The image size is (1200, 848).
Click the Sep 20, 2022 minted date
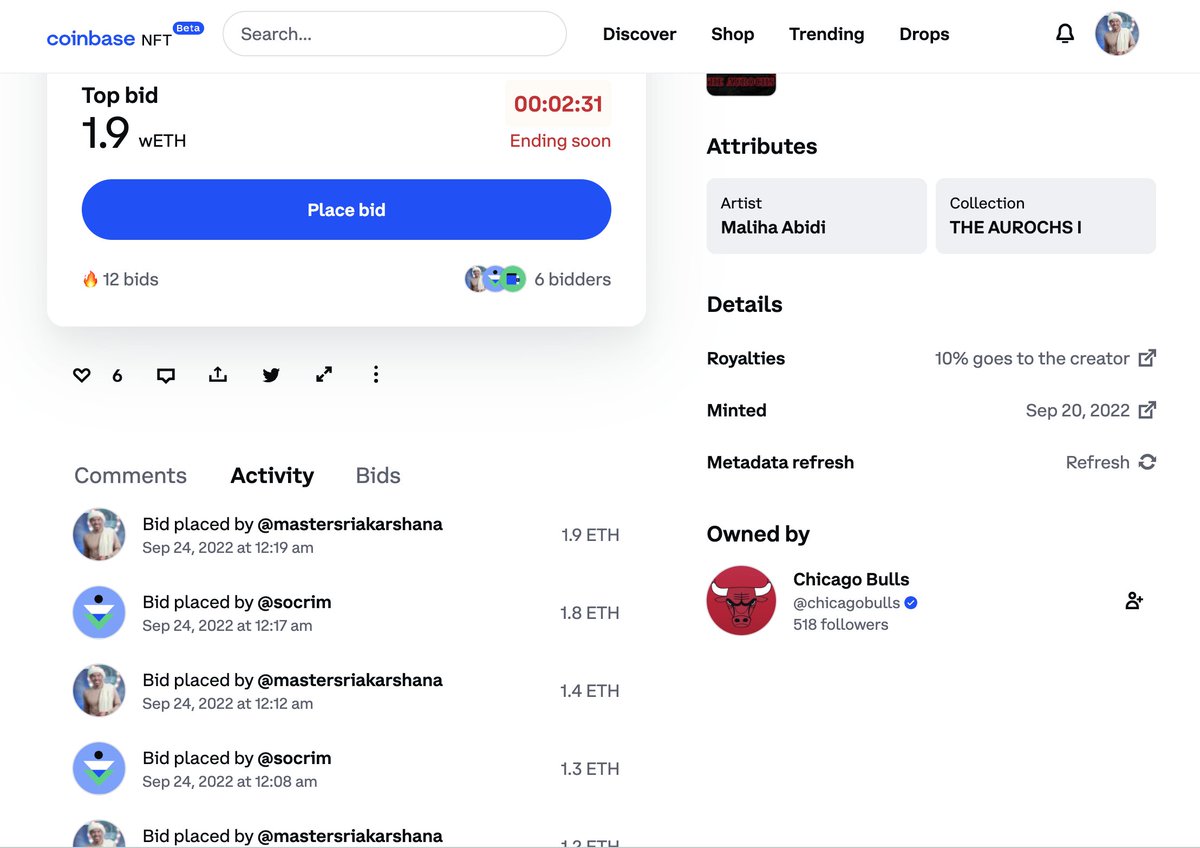tap(1078, 410)
